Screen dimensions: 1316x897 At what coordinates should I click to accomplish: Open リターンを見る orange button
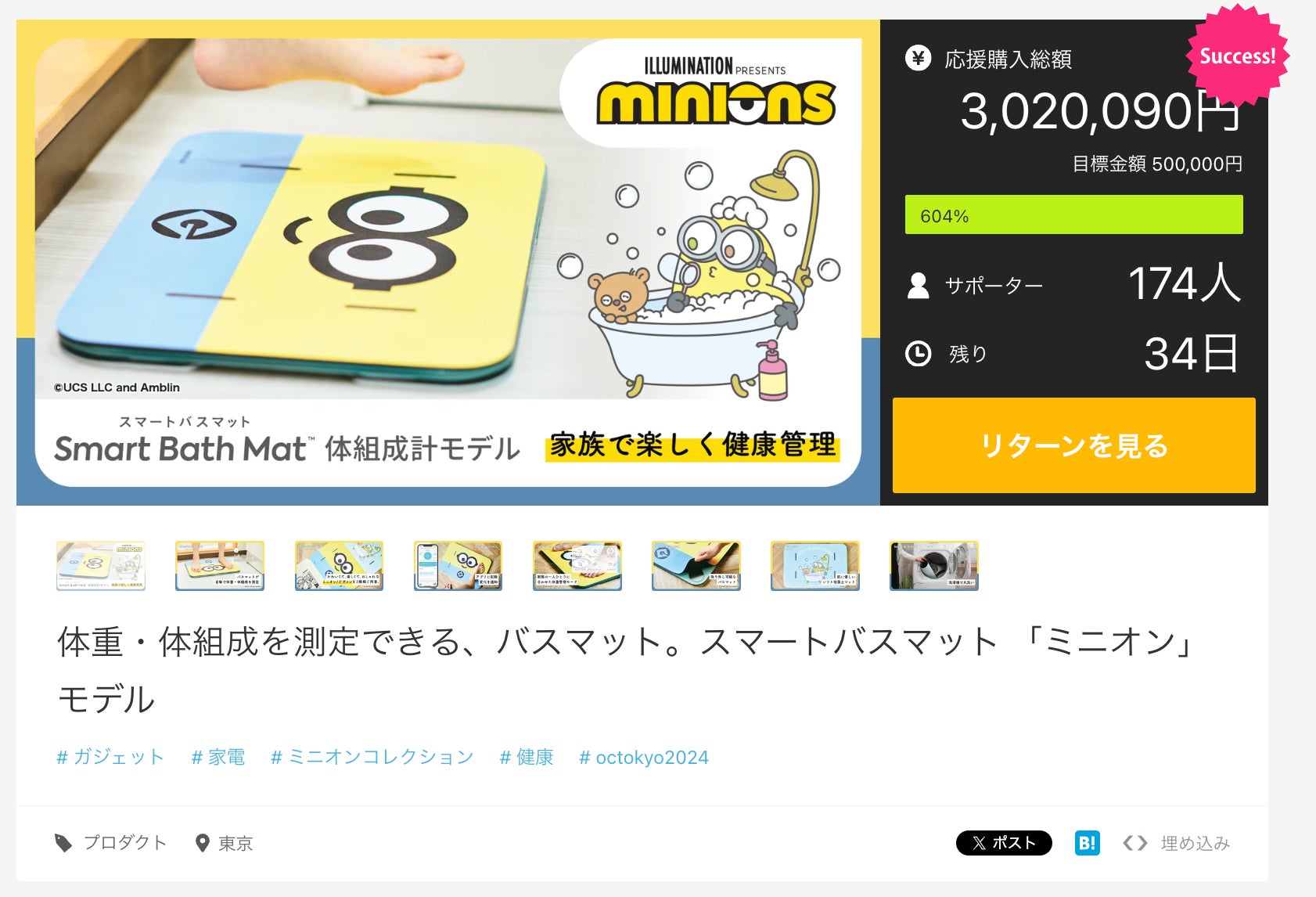(1073, 445)
